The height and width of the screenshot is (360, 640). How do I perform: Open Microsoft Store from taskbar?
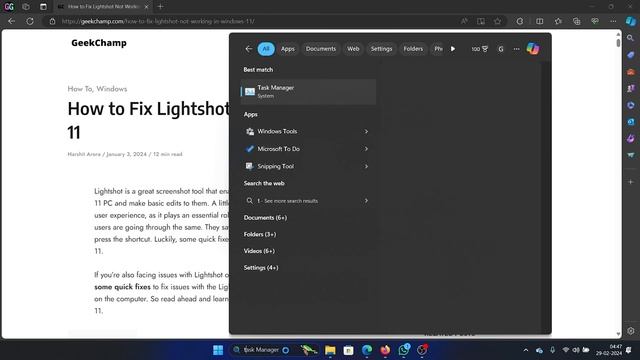(349, 350)
